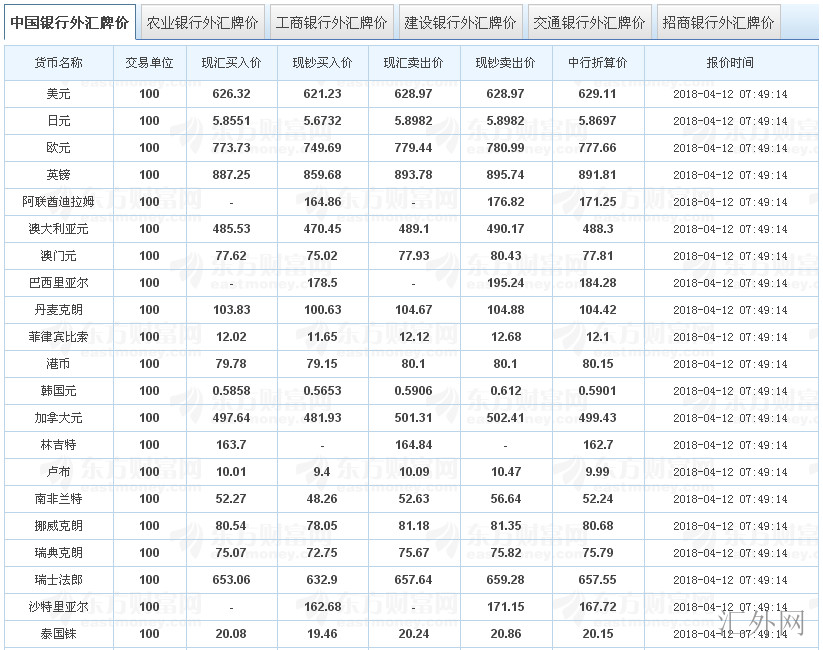This screenshot has height=650, width=823.
Task: Click Thai baht cash buy 19.46
Action: [322, 634]
